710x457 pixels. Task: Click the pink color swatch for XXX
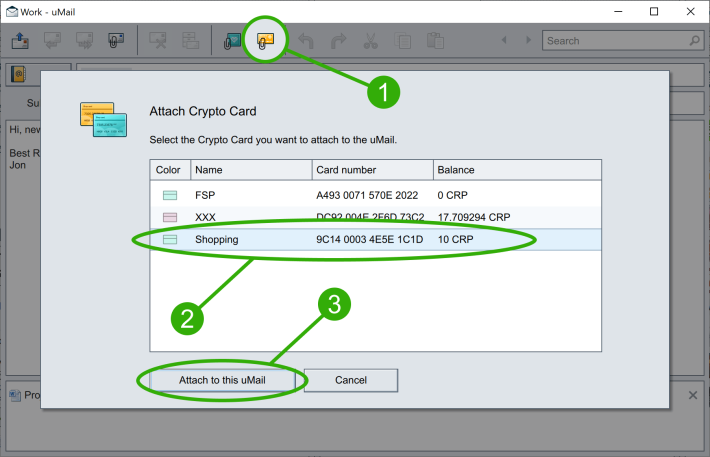point(170,217)
